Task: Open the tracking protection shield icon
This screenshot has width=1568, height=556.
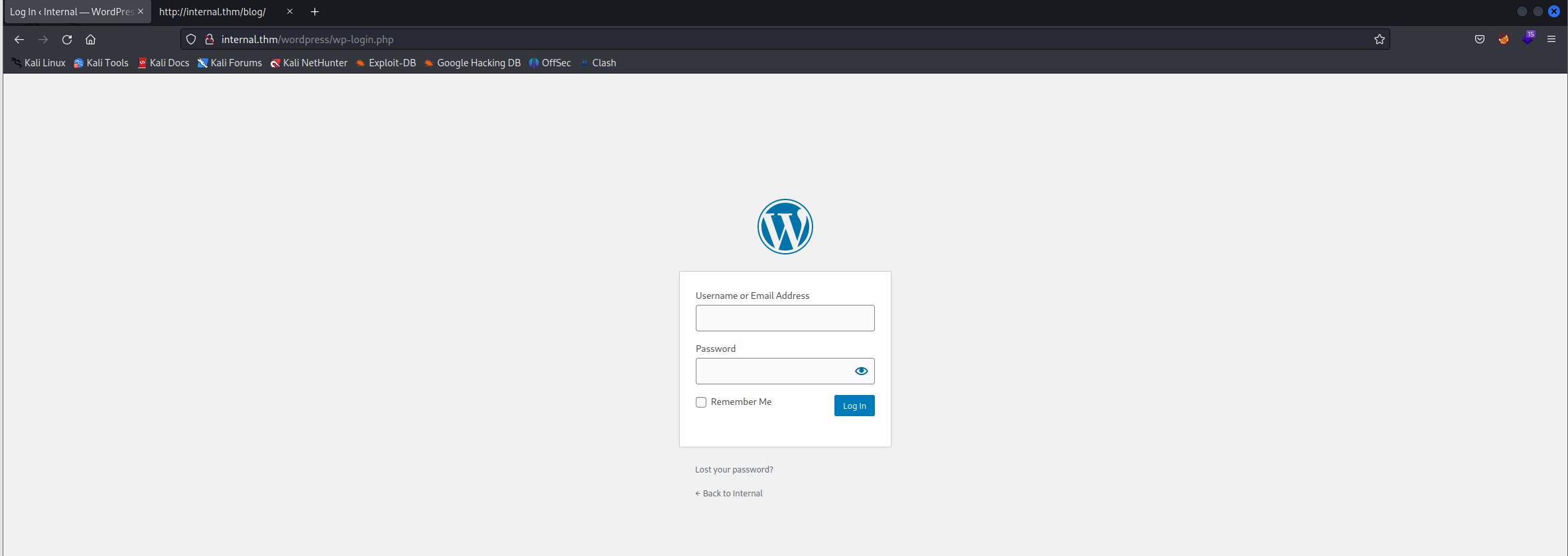Action: [x=191, y=40]
